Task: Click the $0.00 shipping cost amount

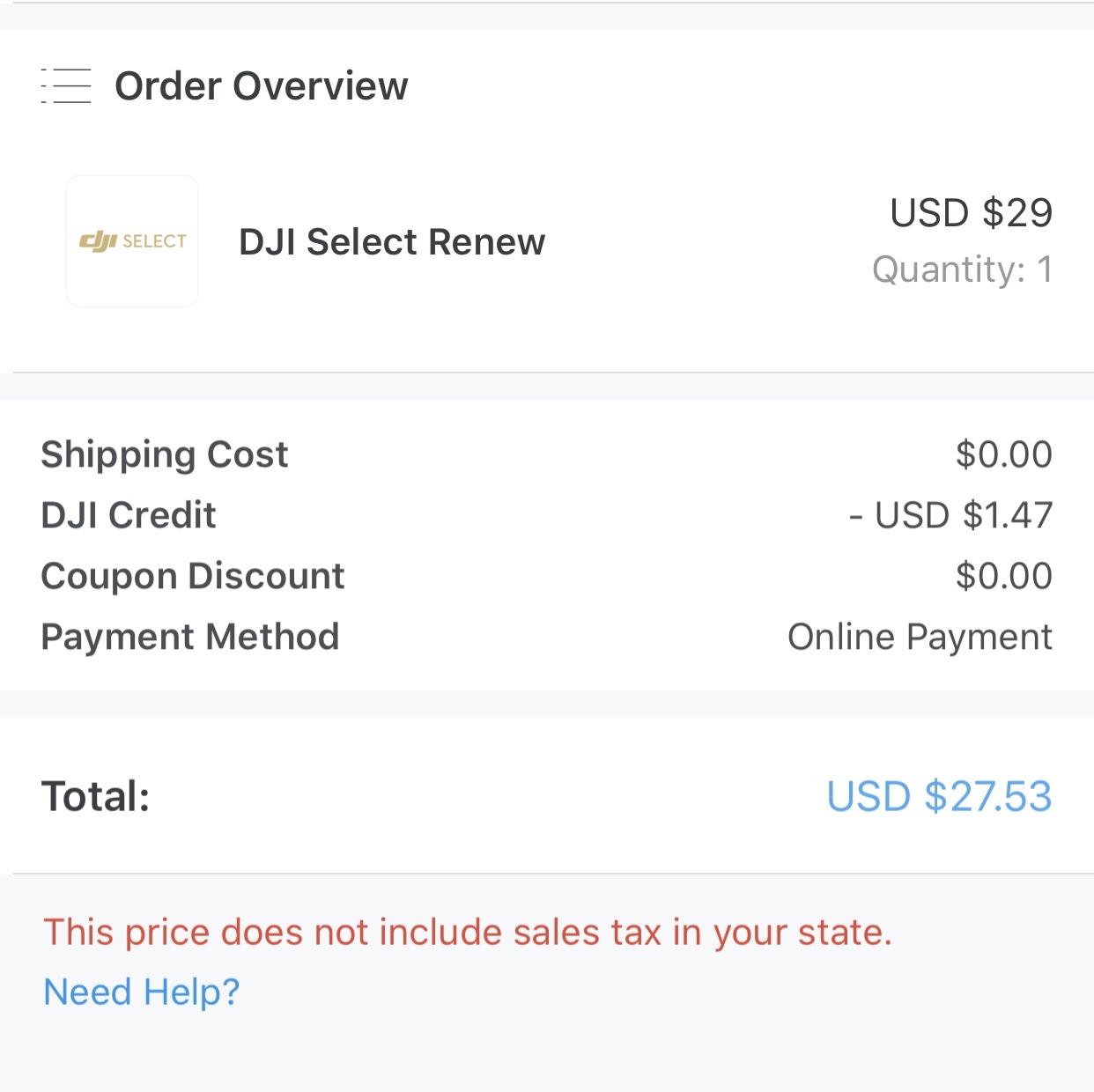Action: click(1004, 454)
